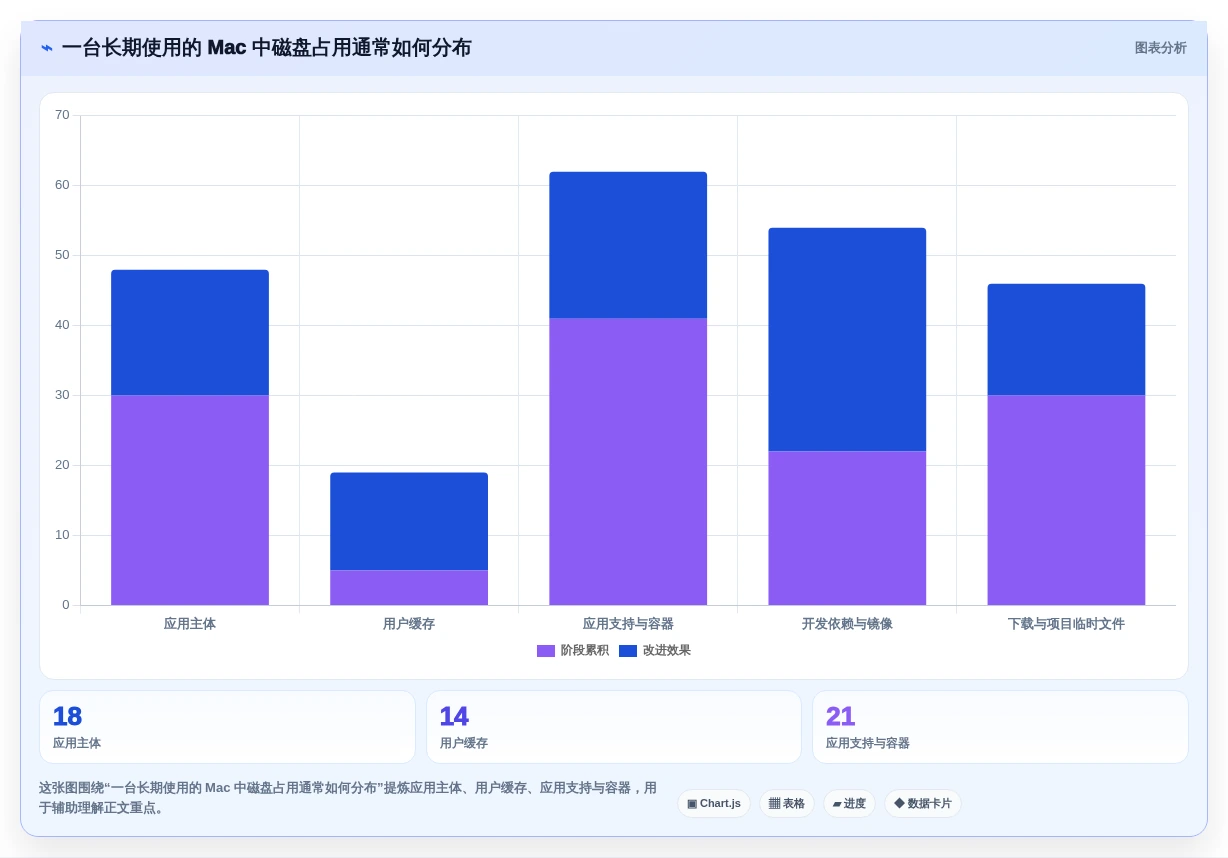The height and width of the screenshot is (858, 1228).
Task: Click the 开发依赖与镜像 x-axis label
Action: 847,623
